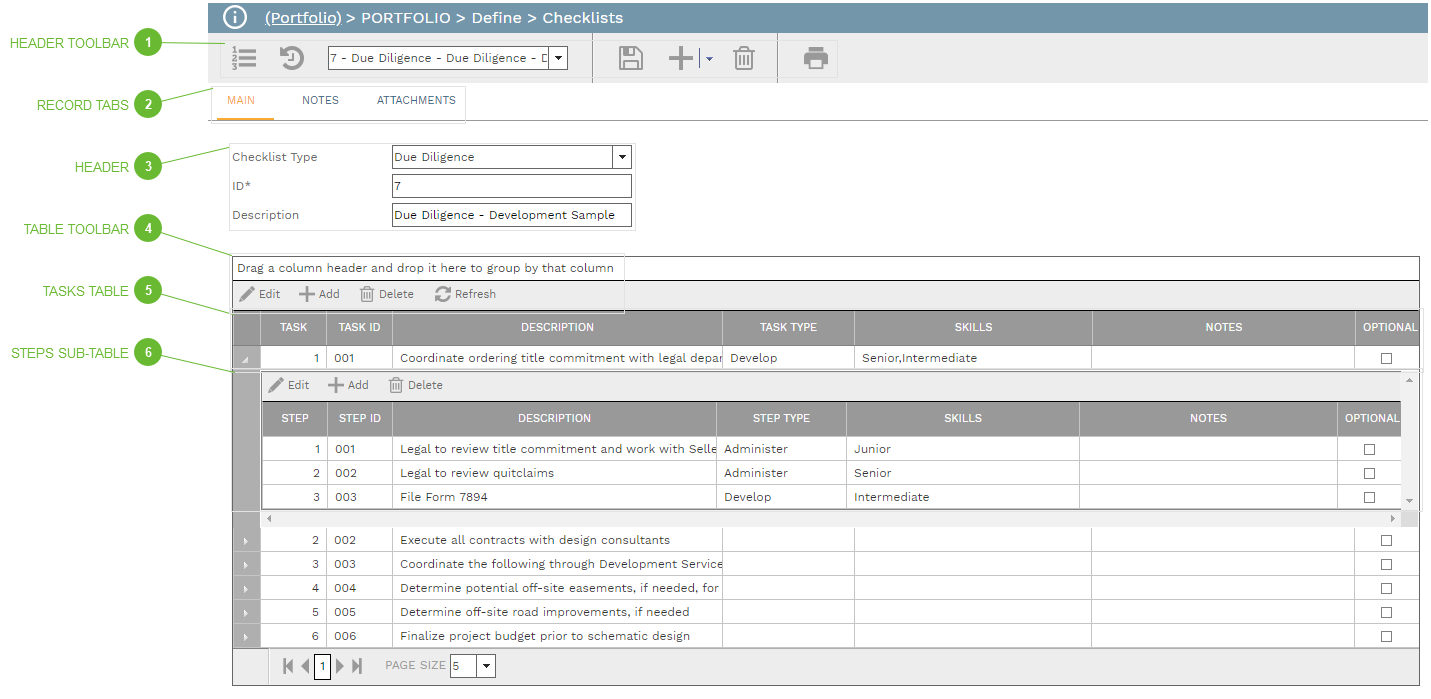Switch to the Notes tab

[320, 101]
